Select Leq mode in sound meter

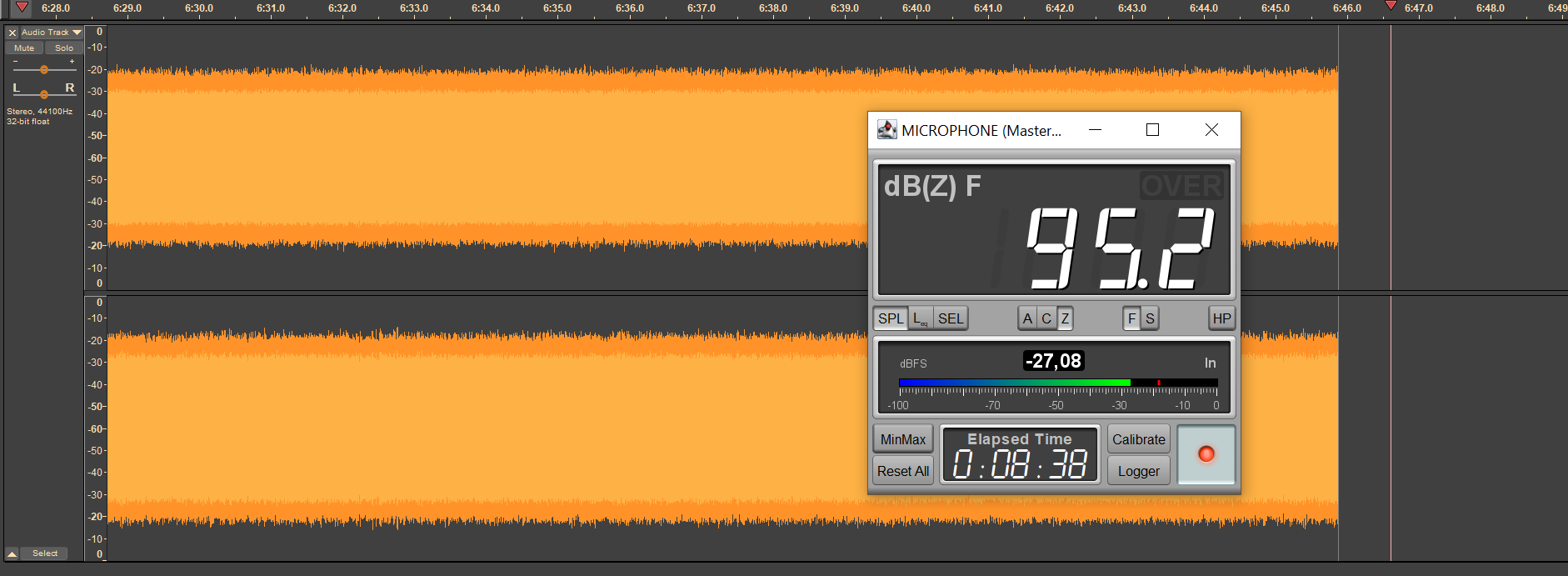click(921, 318)
